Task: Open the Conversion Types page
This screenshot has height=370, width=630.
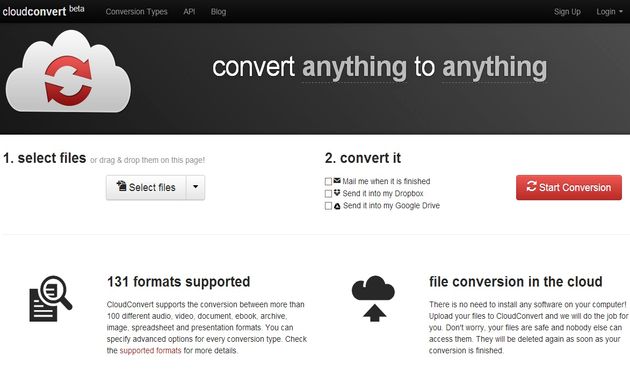Action: tap(137, 12)
